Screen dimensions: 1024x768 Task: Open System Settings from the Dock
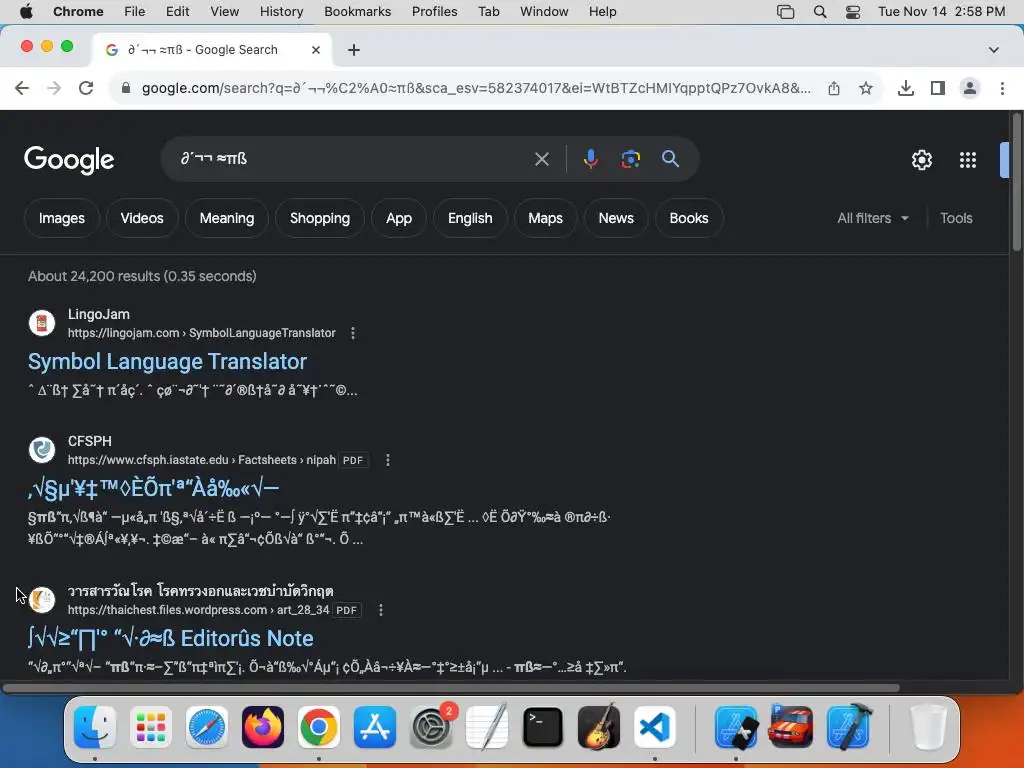(431, 727)
